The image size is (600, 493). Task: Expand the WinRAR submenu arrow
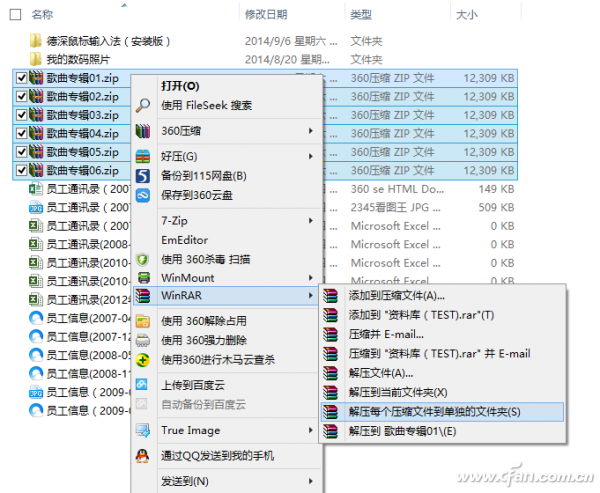311,295
